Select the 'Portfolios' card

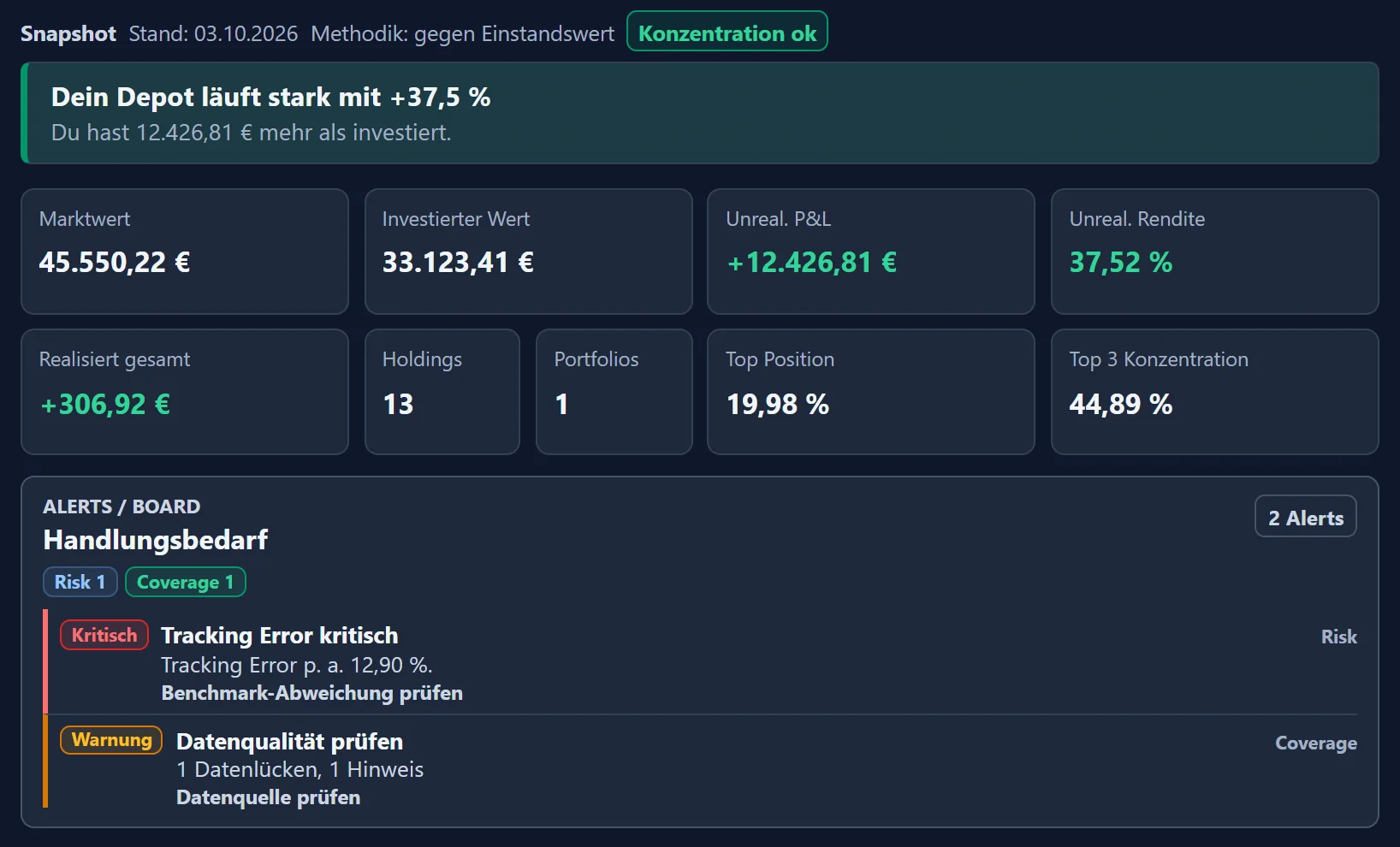pyautogui.click(x=614, y=392)
